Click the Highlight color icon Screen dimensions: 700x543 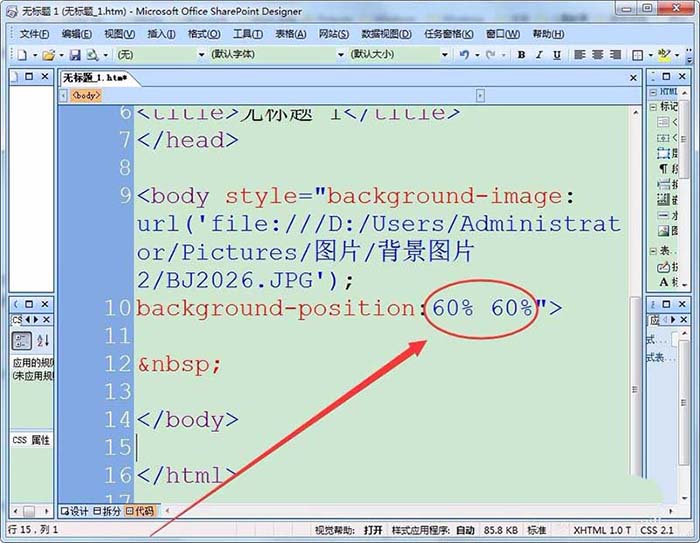(x=664, y=54)
